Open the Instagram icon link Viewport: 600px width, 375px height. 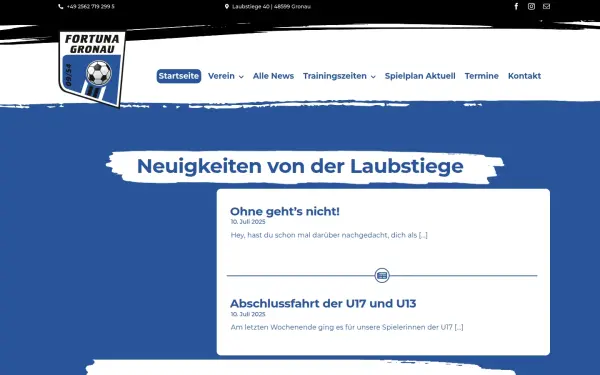pyautogui.click(x=531, y=7)
